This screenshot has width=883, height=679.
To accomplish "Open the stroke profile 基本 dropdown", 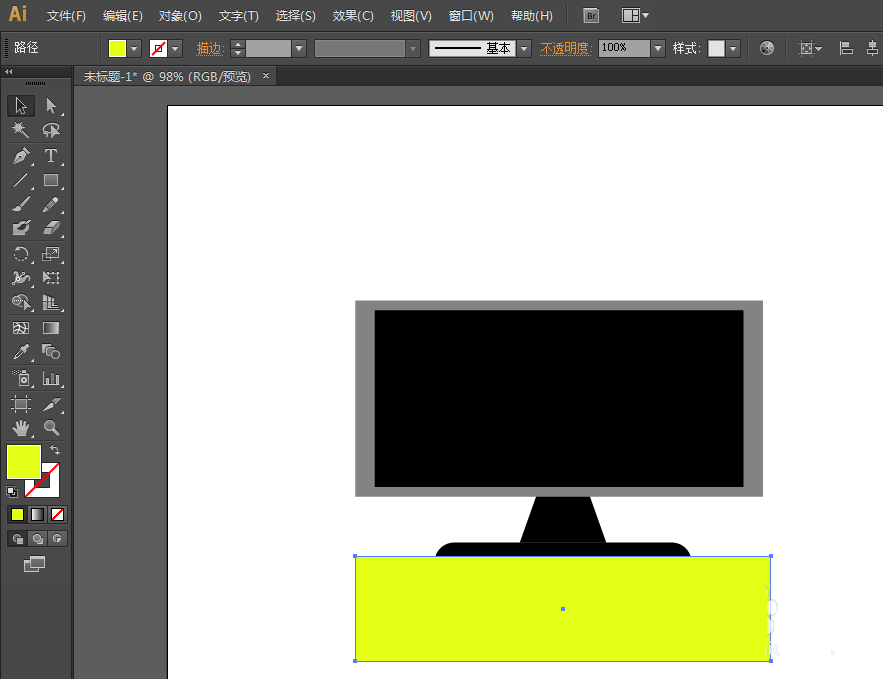I will tap(523, 48).
